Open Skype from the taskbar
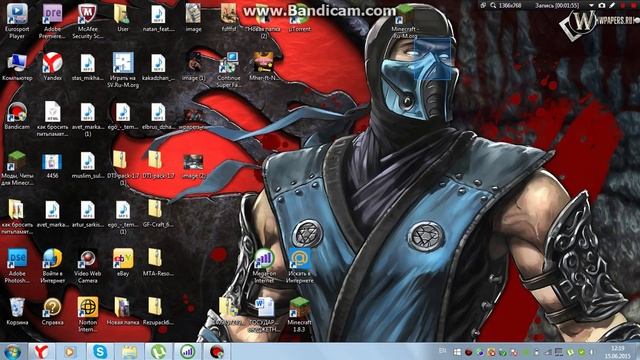 coord(100,352)
